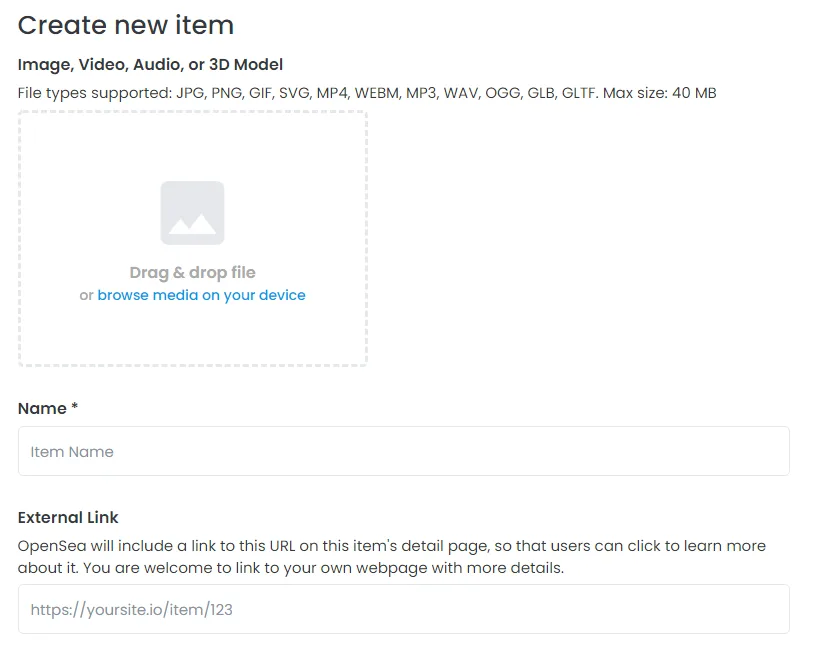Screen dimensions: 818x663
Task: Click the "or" text before the browse link
Action: (x=86, y=296)
